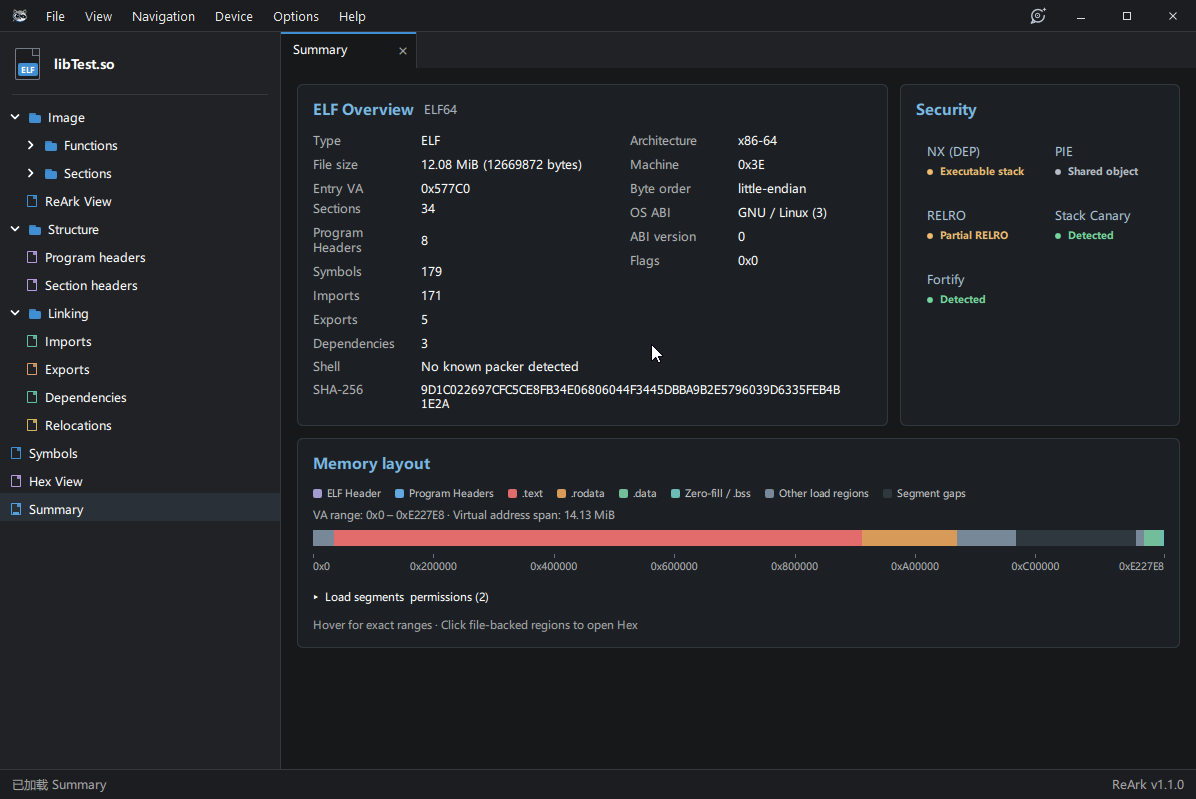Click the Summary page icon in sidebar

16,509
